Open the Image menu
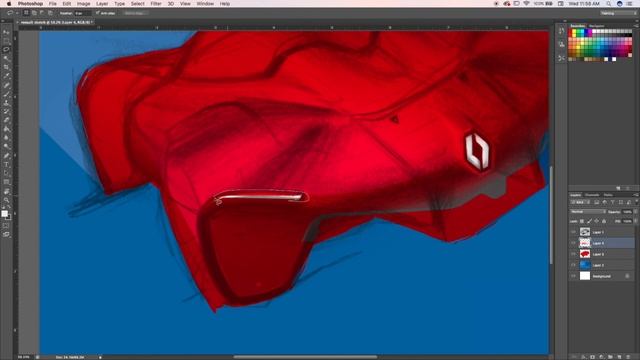This screenshot has width=640, height=360. pos(83,4)
